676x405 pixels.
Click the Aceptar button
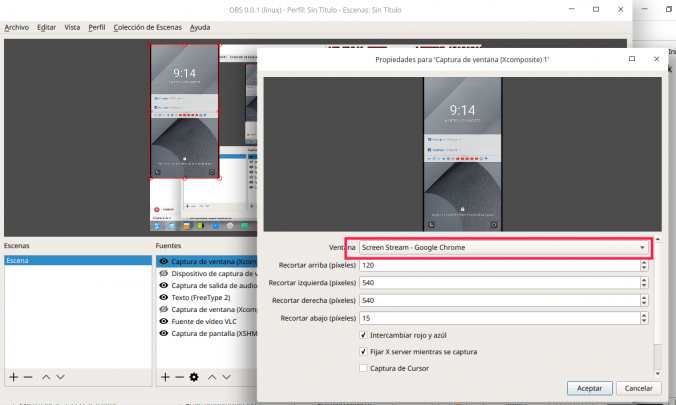(589, 388)
